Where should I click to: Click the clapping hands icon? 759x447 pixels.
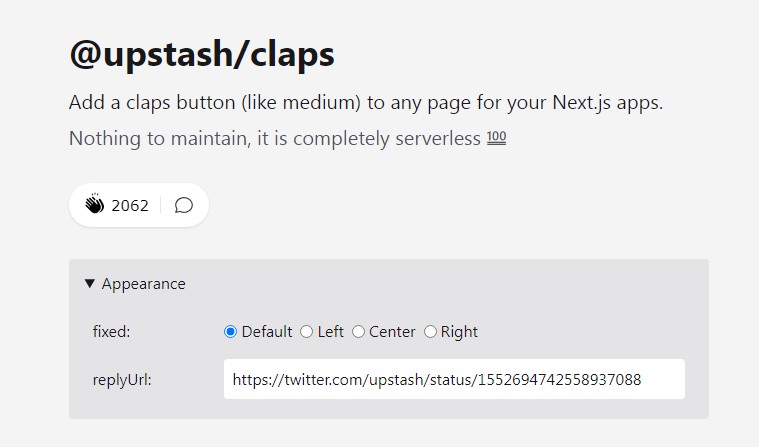(x=95, y=205)
